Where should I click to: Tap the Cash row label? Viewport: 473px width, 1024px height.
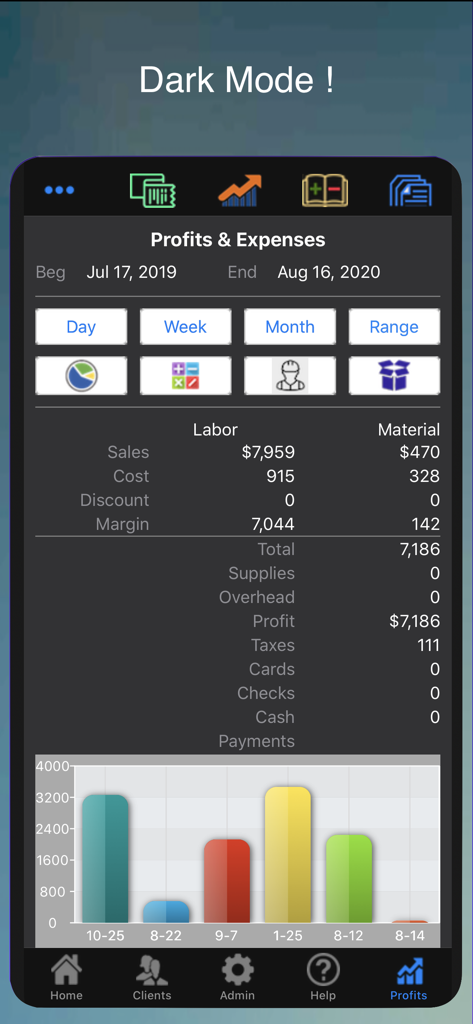275,717
